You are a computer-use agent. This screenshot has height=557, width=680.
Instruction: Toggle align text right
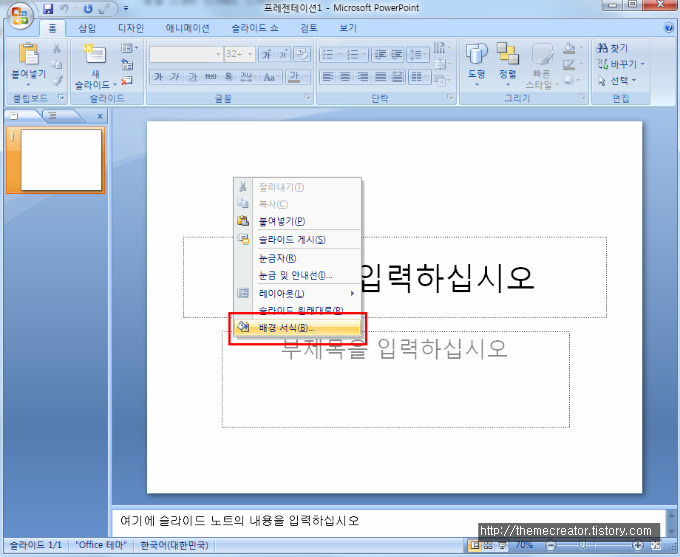tap(363, 77)
